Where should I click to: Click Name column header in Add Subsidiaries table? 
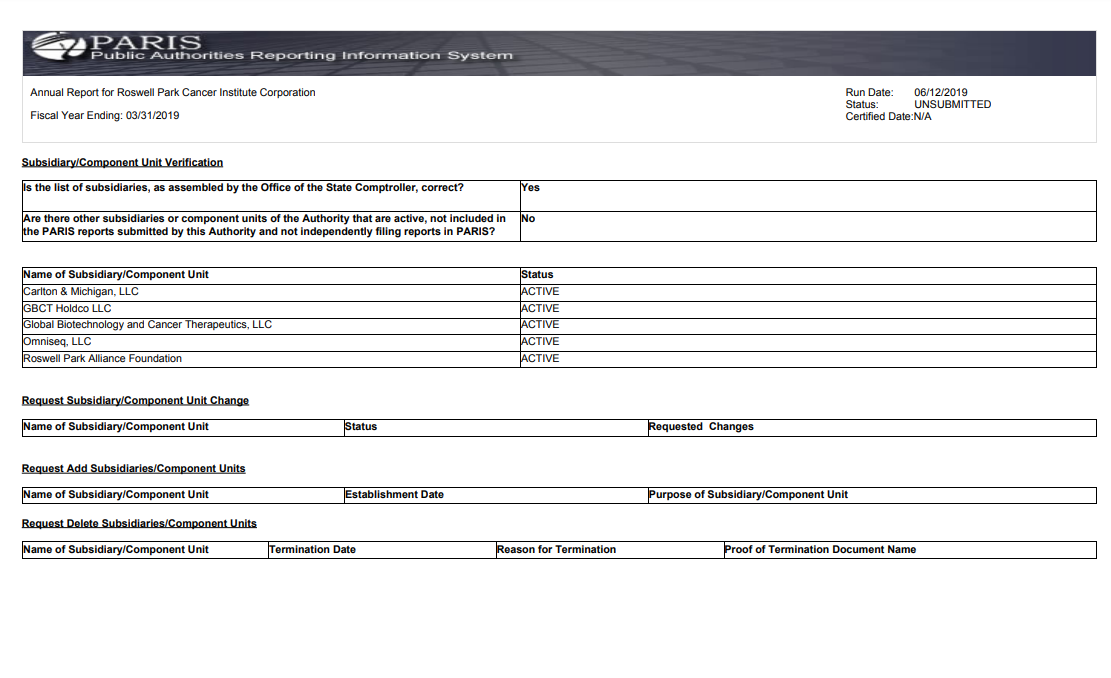116,495
